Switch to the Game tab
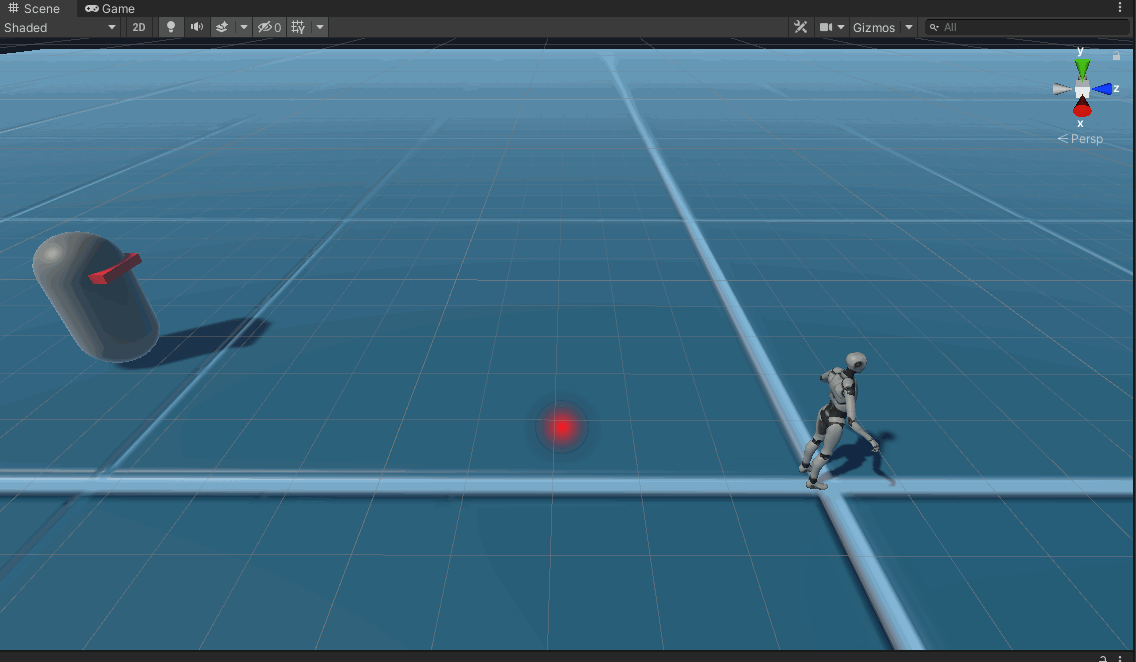The width and height of the screenshot is (1136, 662). coord(110,9)
